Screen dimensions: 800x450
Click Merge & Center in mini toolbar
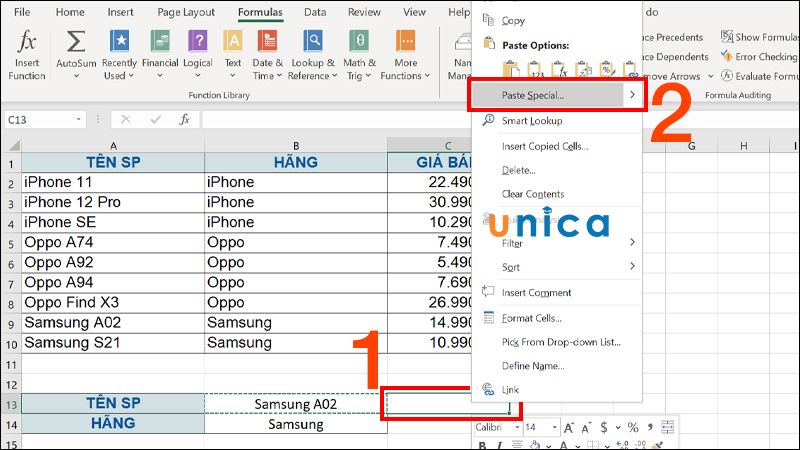(x=667, y=427)
